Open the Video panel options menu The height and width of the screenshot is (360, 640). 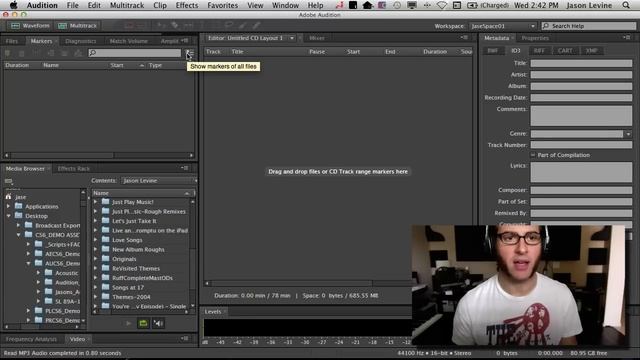[184, 338]
